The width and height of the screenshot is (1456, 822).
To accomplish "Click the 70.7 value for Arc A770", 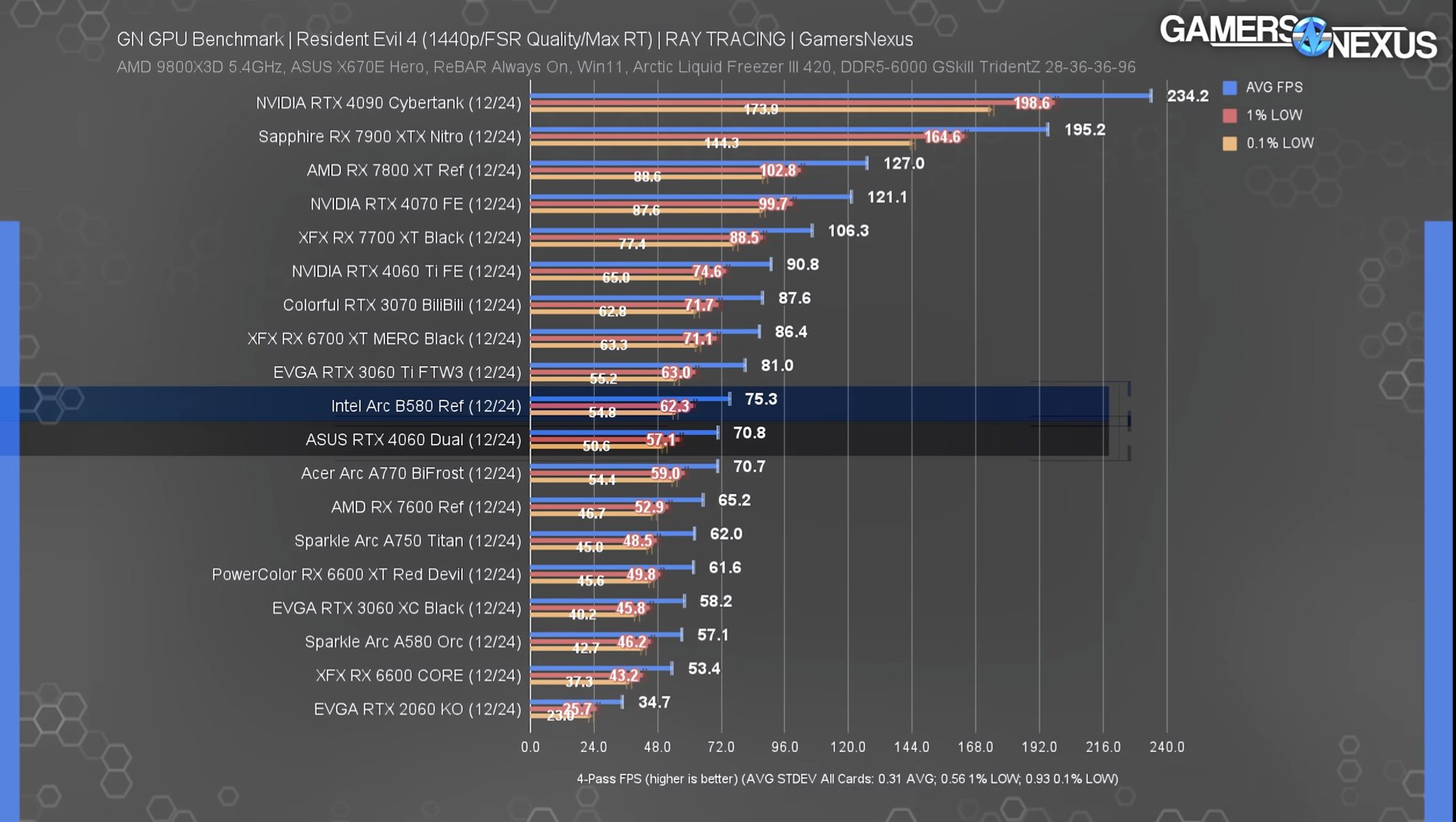I will click(749, 467).
